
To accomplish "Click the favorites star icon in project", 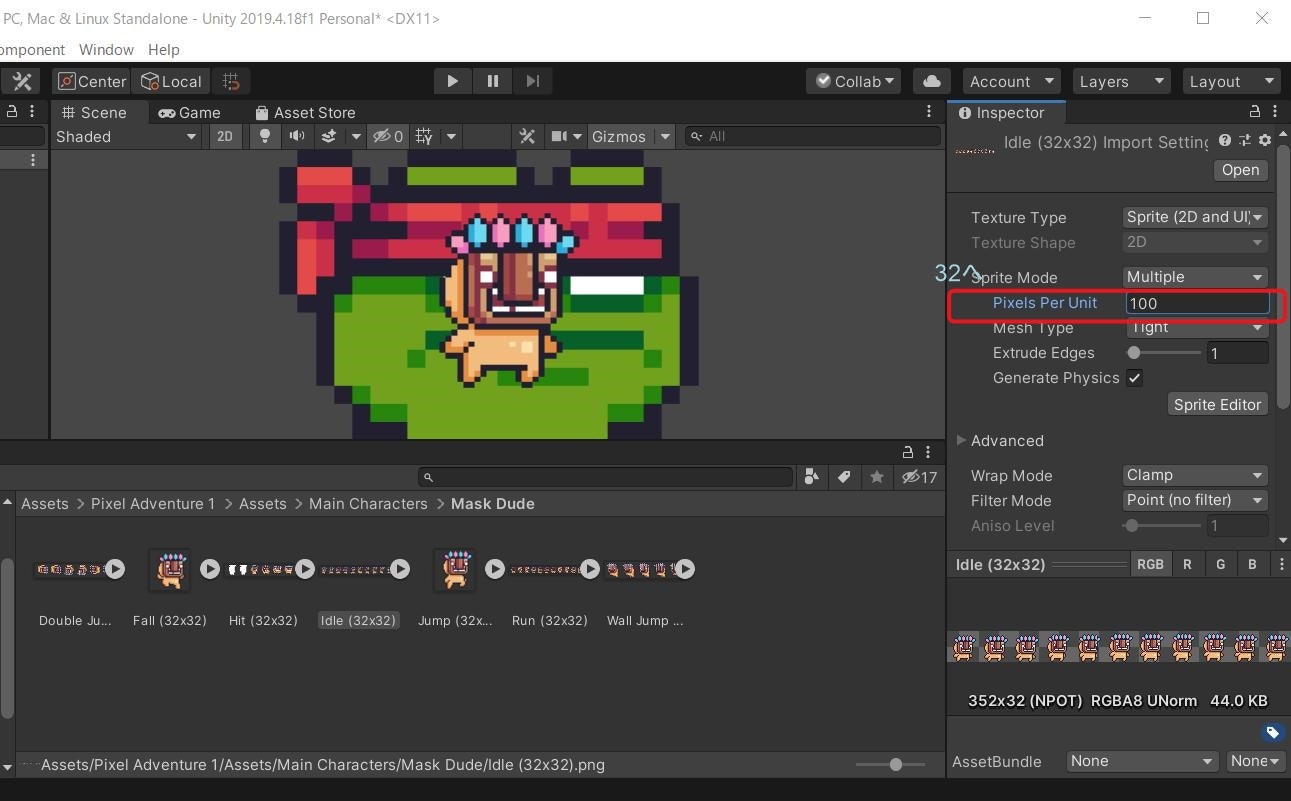I will [x=877, y=477].
